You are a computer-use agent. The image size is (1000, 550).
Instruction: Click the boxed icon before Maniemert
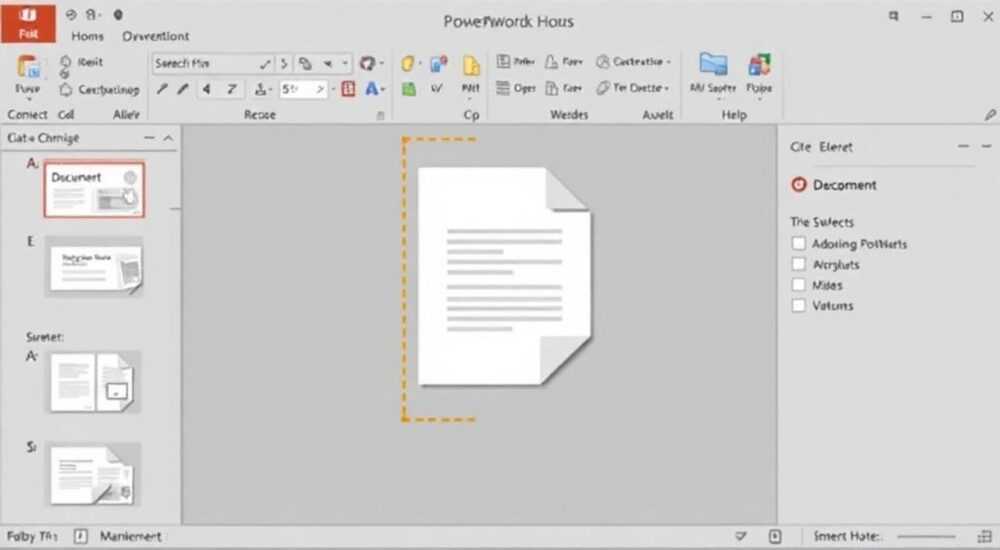point(80,536)
